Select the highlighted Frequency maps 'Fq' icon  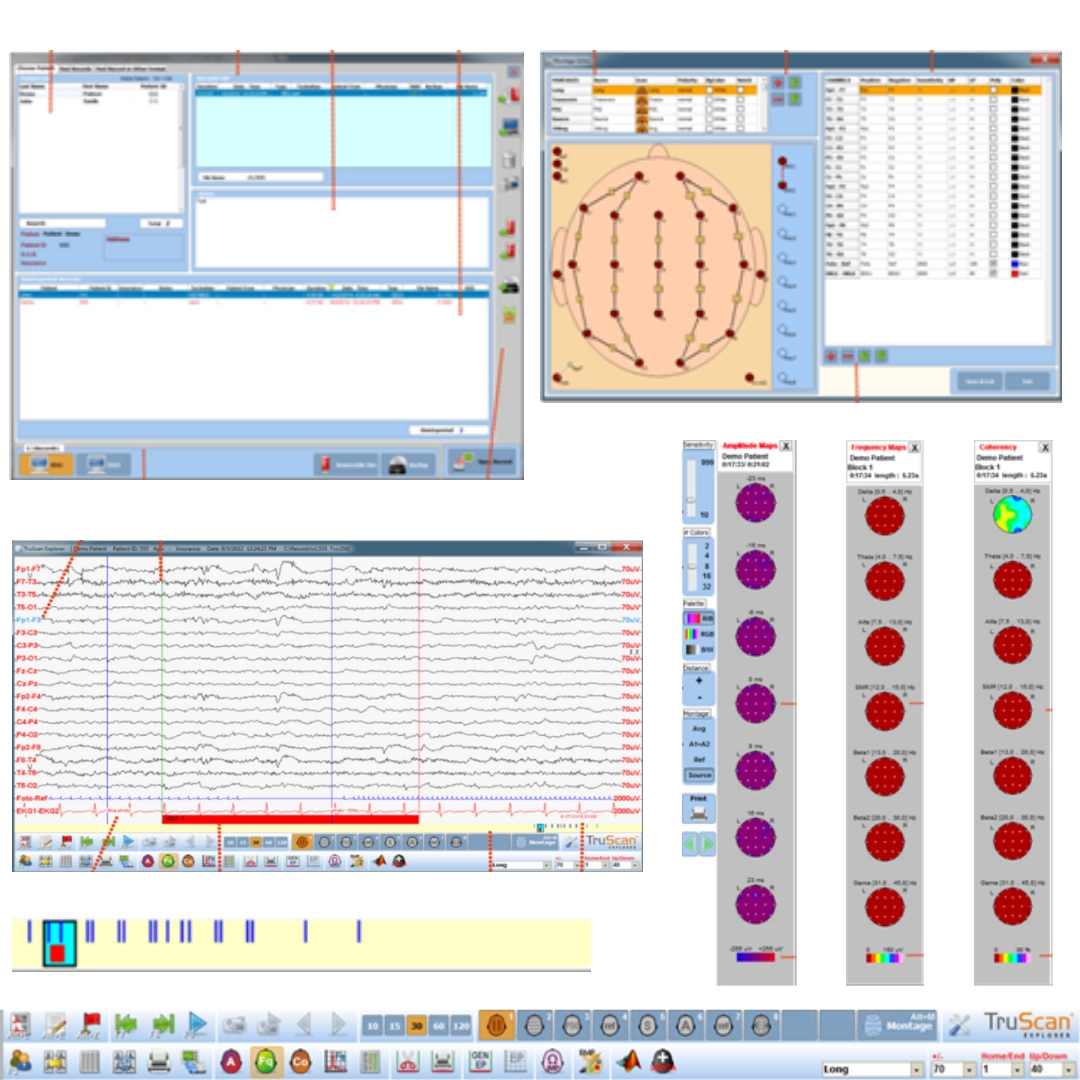pos(265,1061)
